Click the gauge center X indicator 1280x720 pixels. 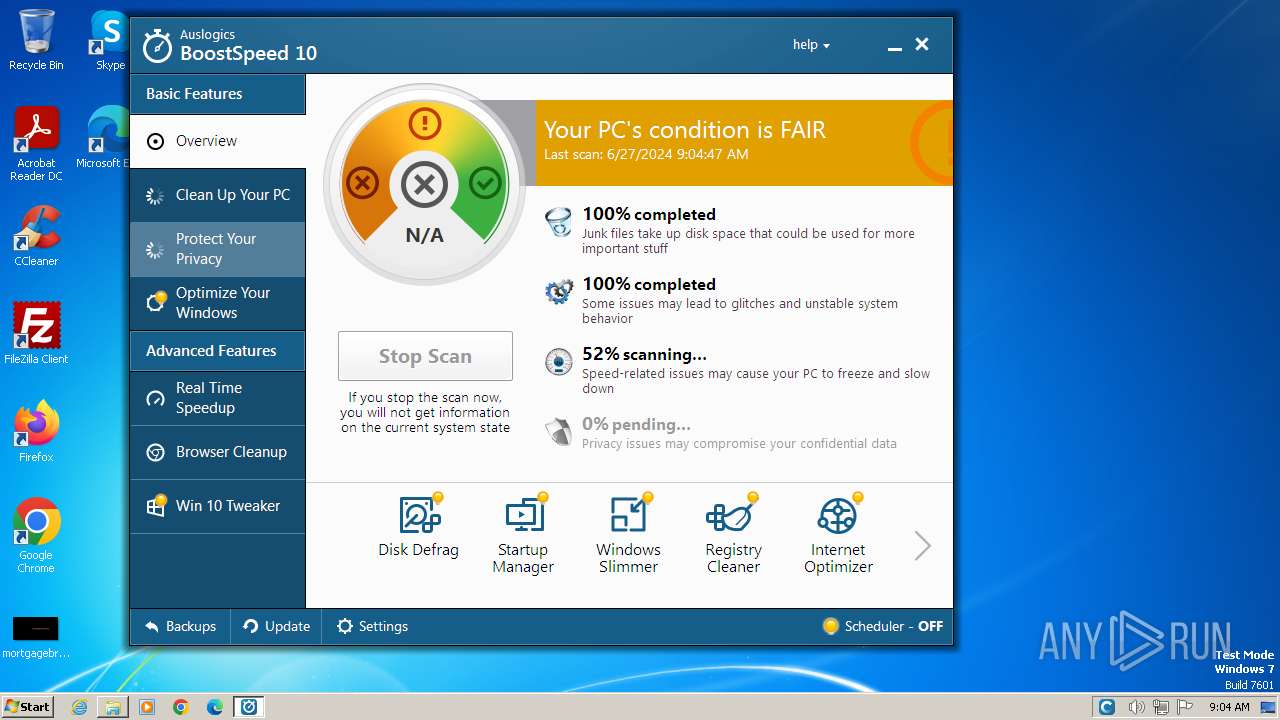[425, 184]
